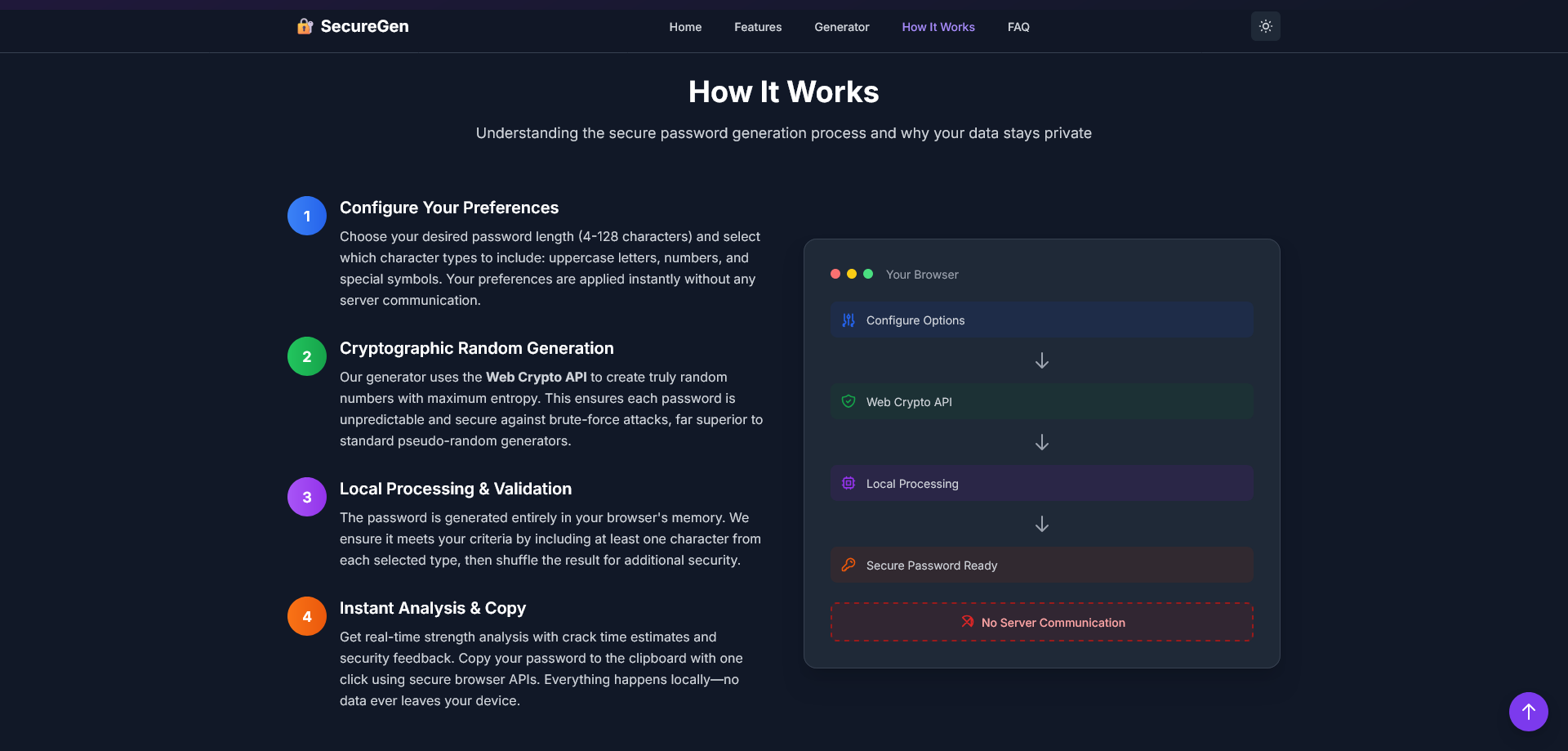Click the sliders icon beside Configure Options
This screenshot has width=1568, height=751.
point(849,320)
